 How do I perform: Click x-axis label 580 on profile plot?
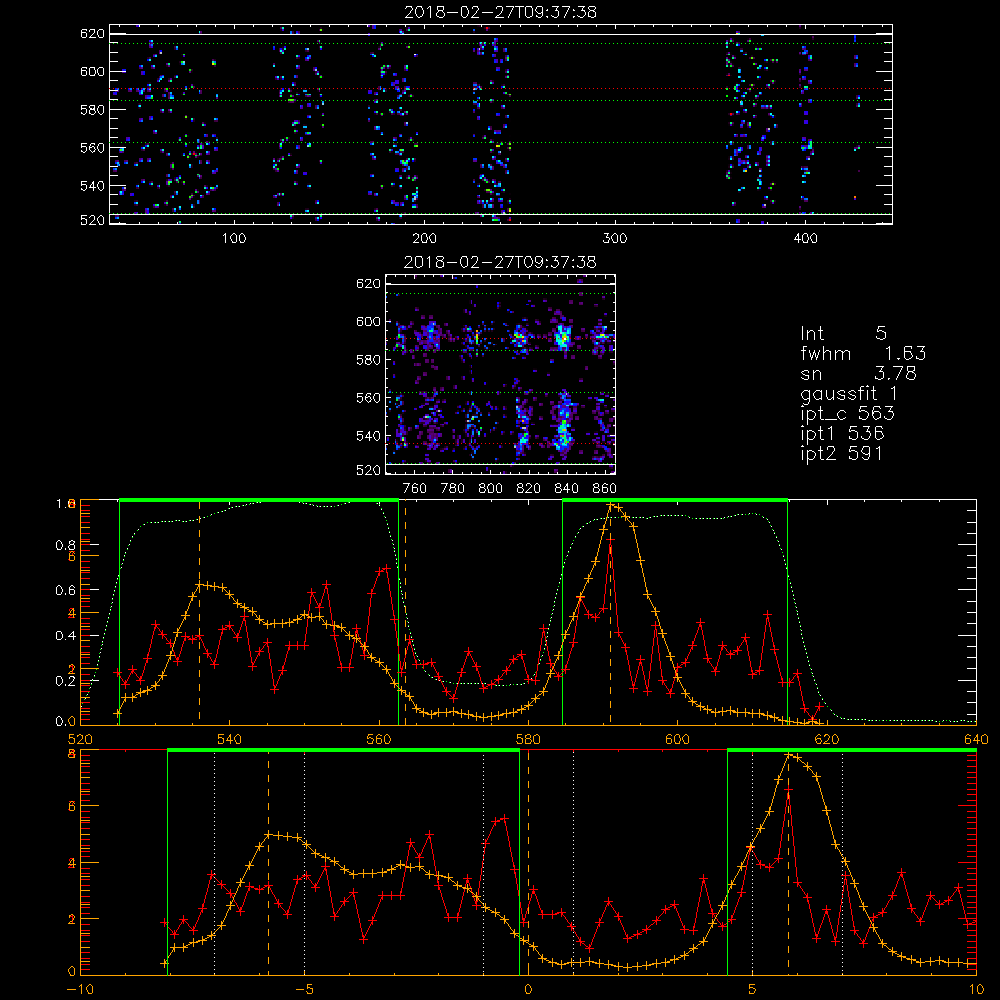tap(528, 739)
